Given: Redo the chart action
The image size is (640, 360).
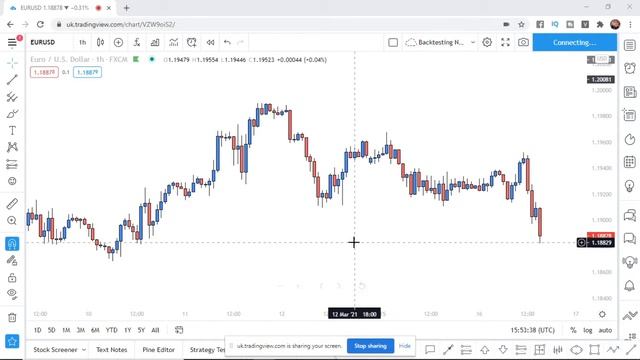Looking at the screenshot, I should coord(240,42).
